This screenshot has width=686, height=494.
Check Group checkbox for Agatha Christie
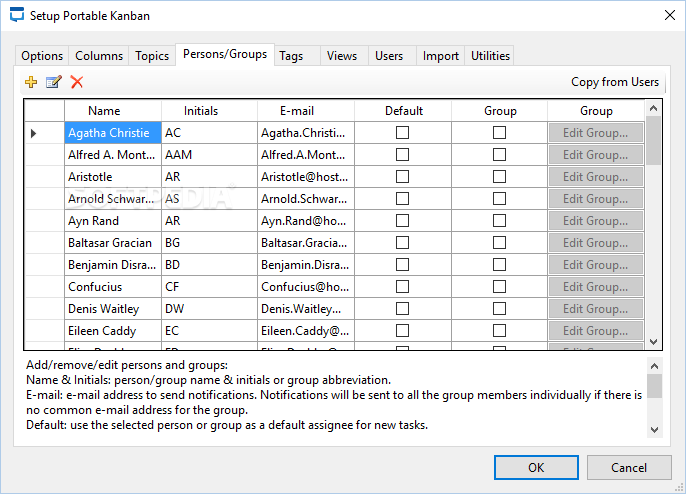(499, 133)
